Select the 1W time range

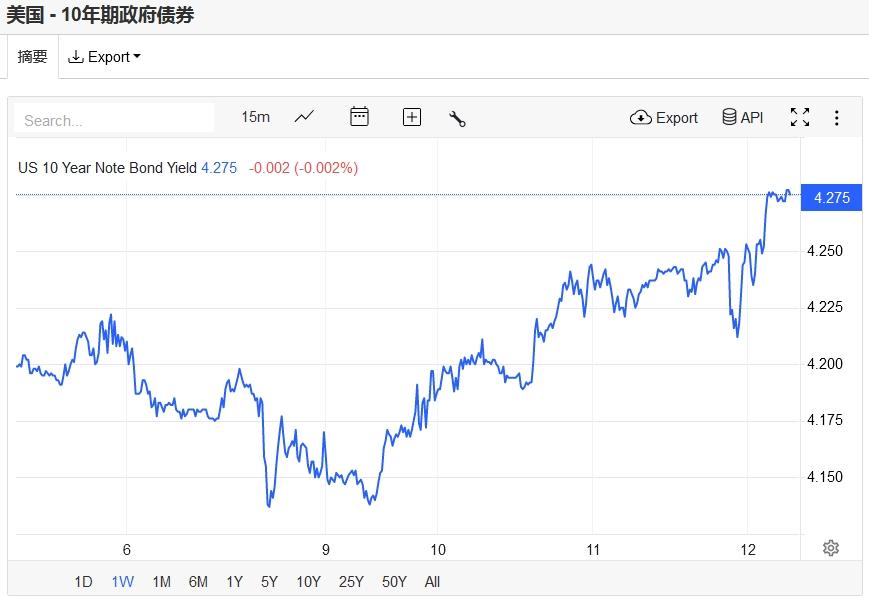122,582
